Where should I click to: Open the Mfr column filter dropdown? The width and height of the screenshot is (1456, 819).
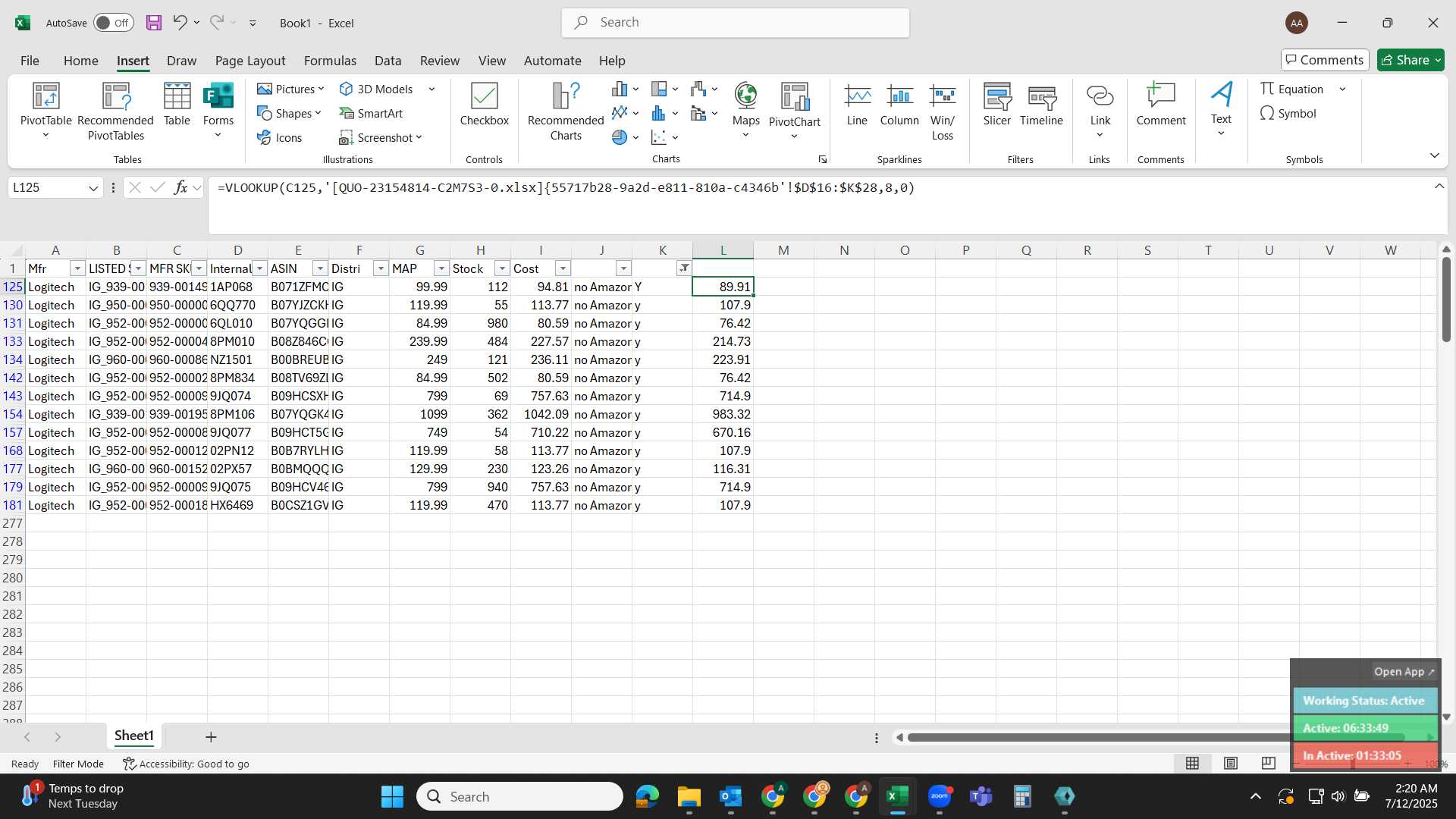pos(77,268)
